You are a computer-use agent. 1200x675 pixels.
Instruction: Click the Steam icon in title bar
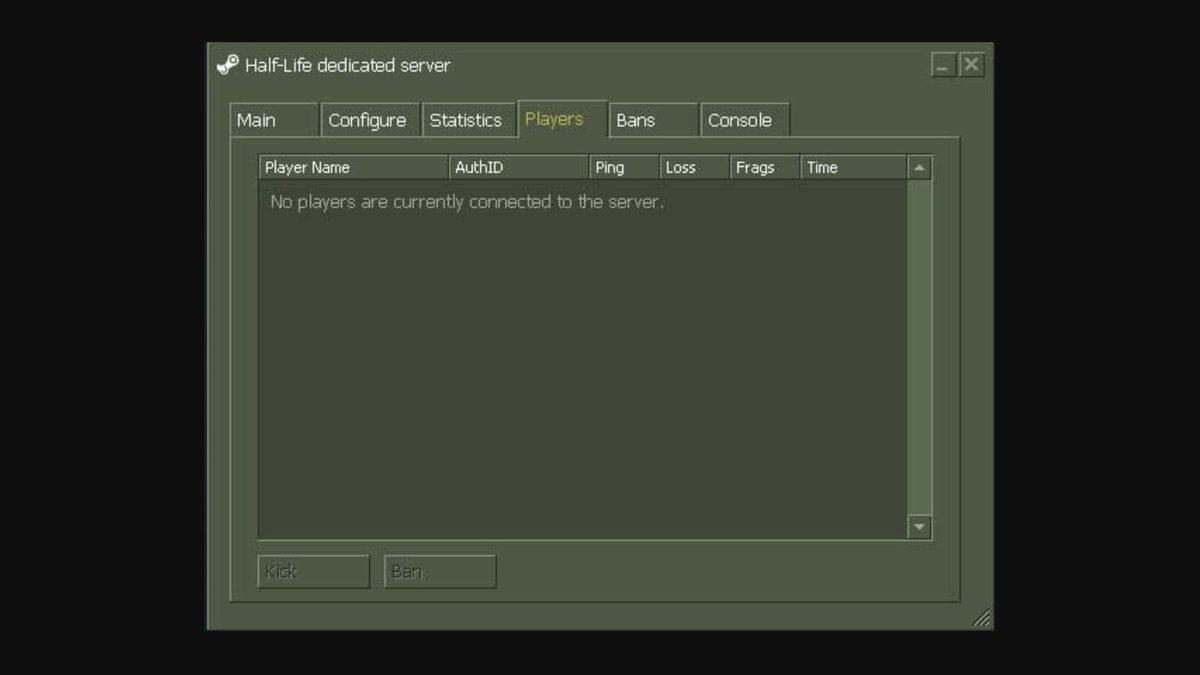(x=228, y=63)
